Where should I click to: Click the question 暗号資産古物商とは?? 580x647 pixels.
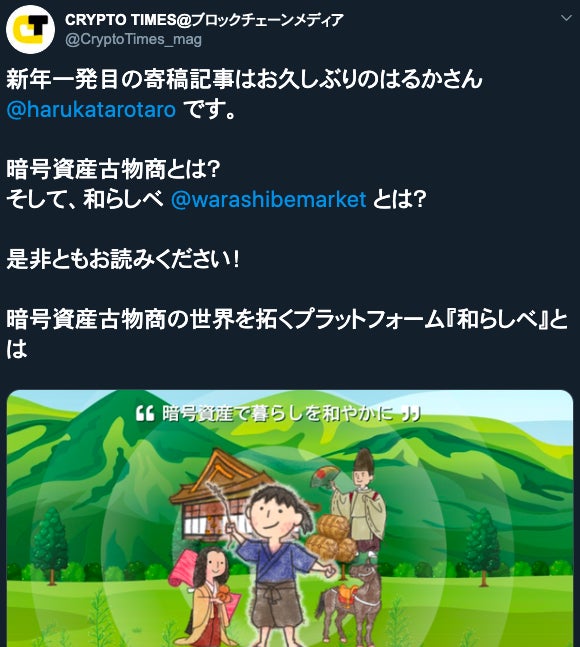(x=113, y=169)
